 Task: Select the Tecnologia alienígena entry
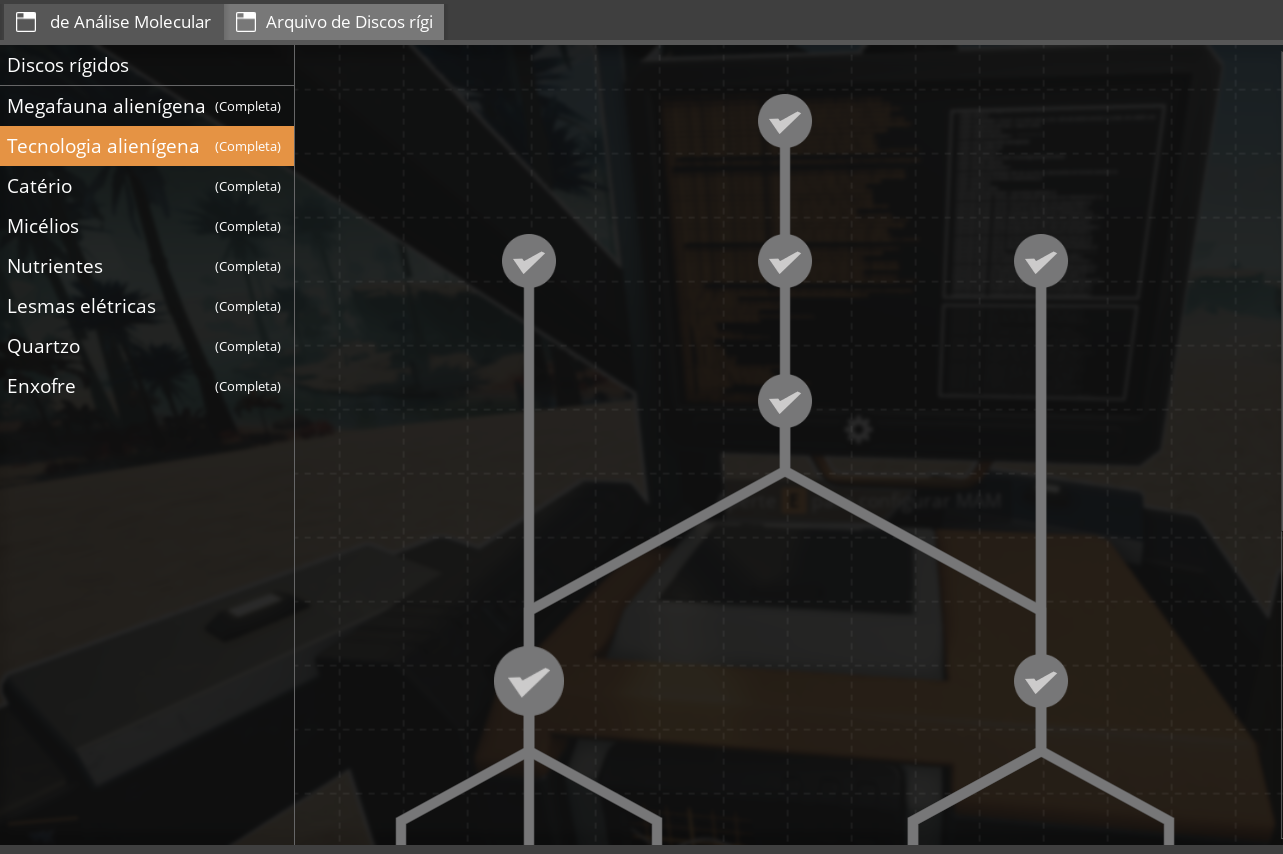(x=147, y=146)
